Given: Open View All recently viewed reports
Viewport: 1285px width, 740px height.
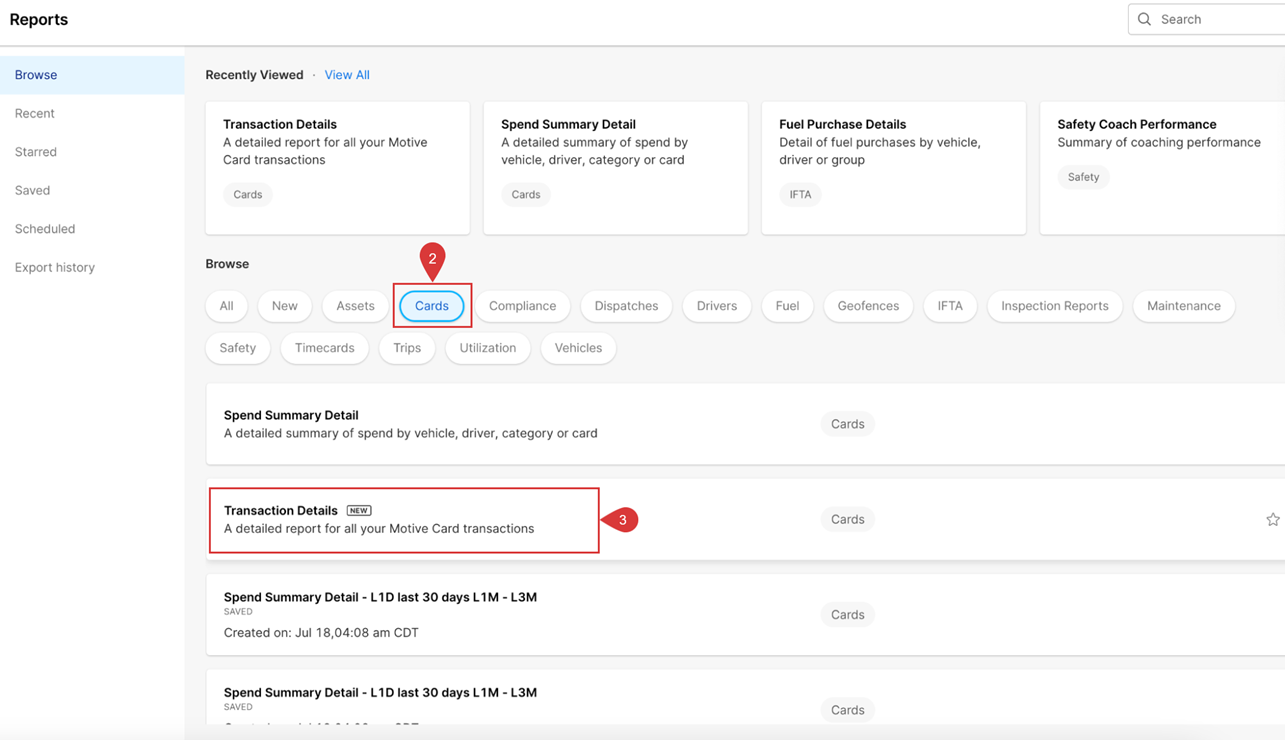Looking at the screenshot, I should (347, 75).
